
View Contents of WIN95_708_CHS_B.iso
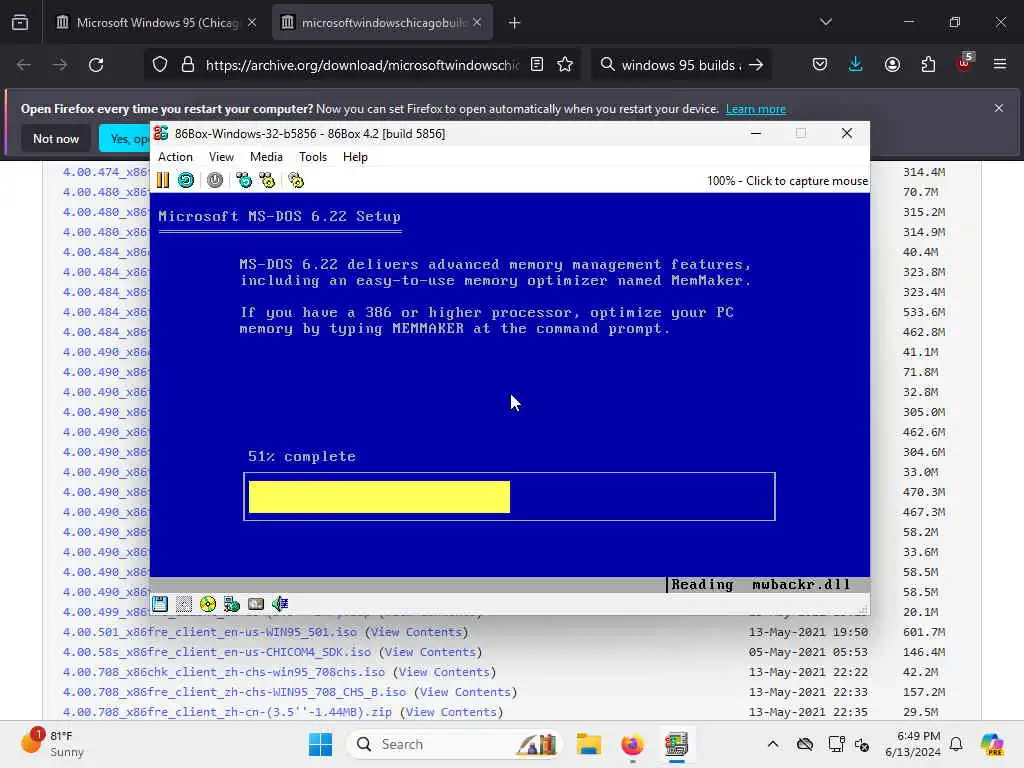[x=465, y=692]
